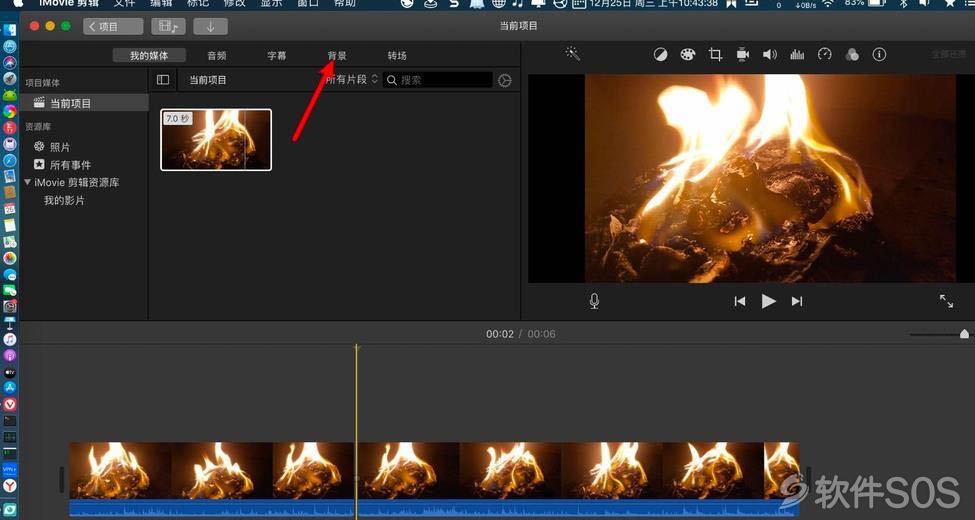Open the Music app in the Dock
The height and width of the screenshot is (520, 975).
pos(10,339)
